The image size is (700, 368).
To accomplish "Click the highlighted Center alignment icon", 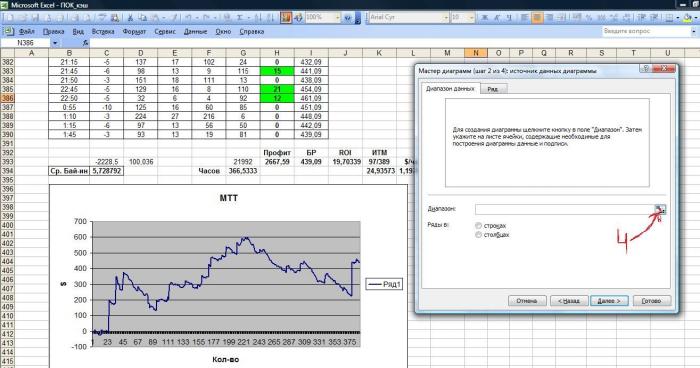I will tap(537, 18).
